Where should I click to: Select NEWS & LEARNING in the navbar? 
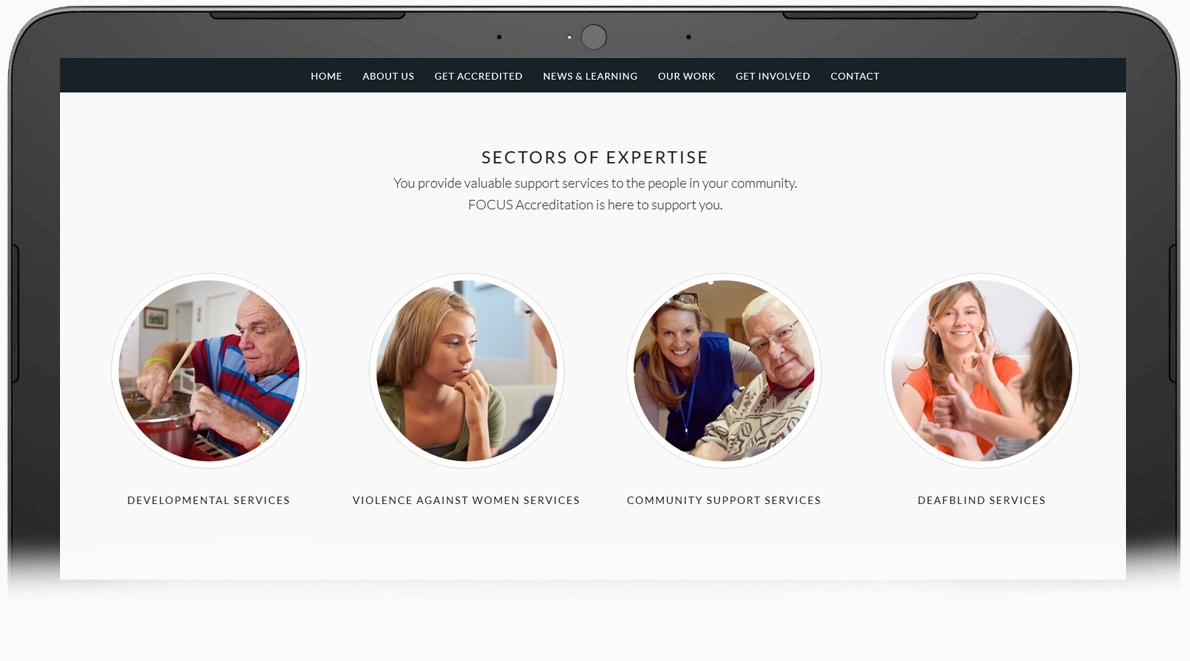point(590,77)
